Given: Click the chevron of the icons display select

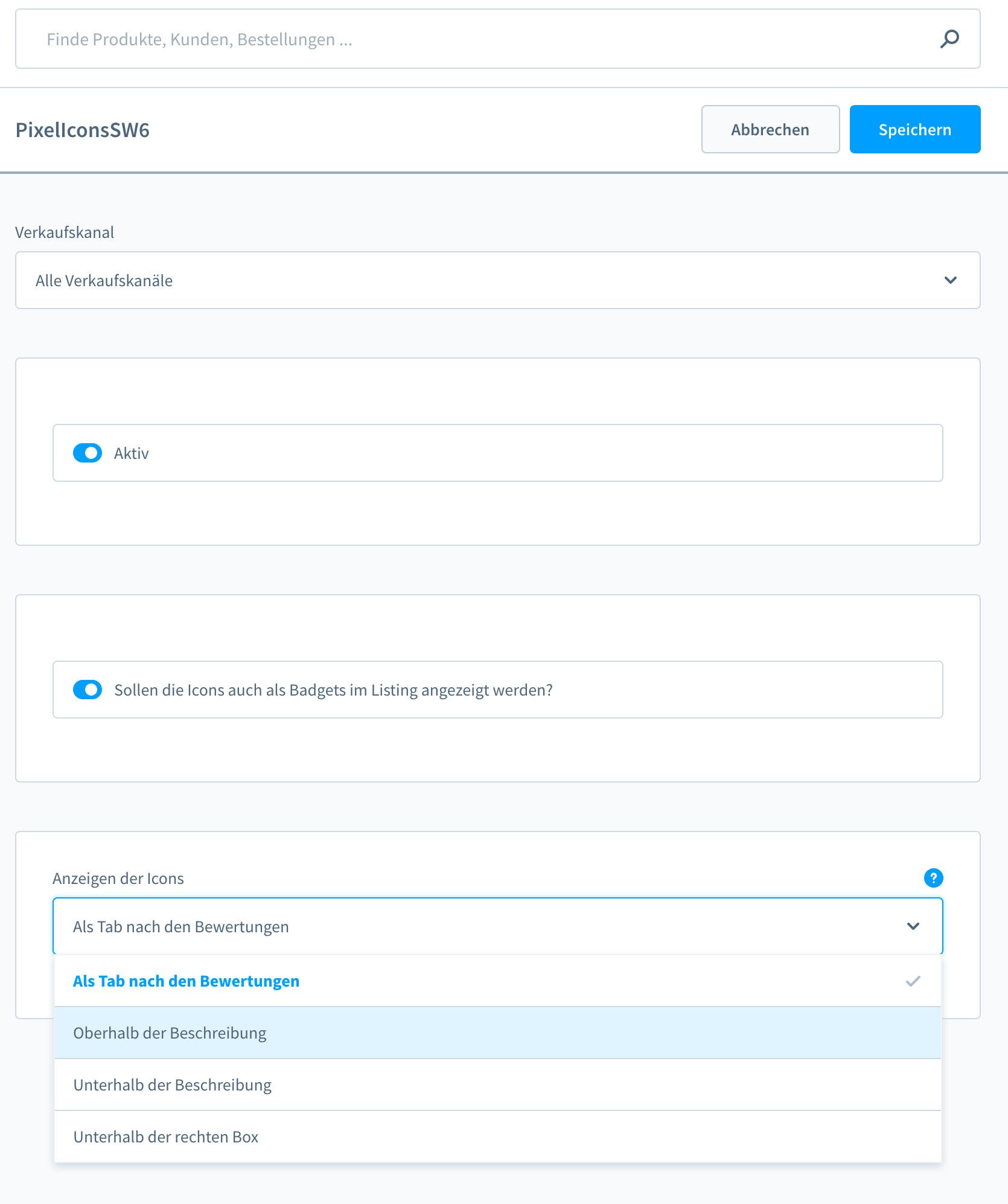Looking at the screenshot, I should [913, 926].
